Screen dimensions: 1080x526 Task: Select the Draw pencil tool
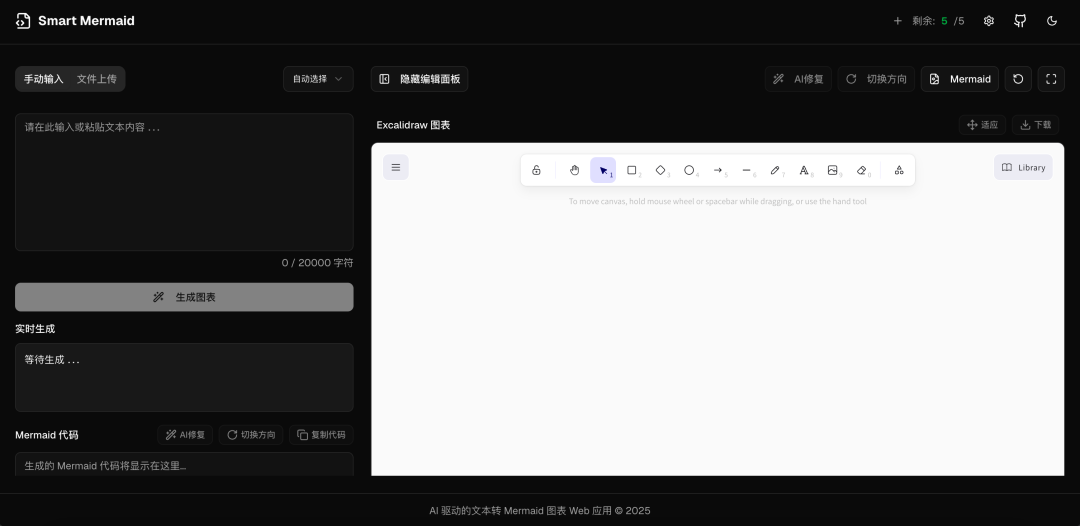tap(775, 170)
